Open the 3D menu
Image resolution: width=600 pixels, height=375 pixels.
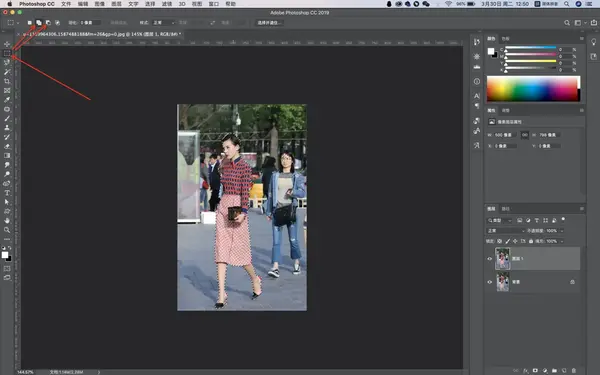point(182,4)
